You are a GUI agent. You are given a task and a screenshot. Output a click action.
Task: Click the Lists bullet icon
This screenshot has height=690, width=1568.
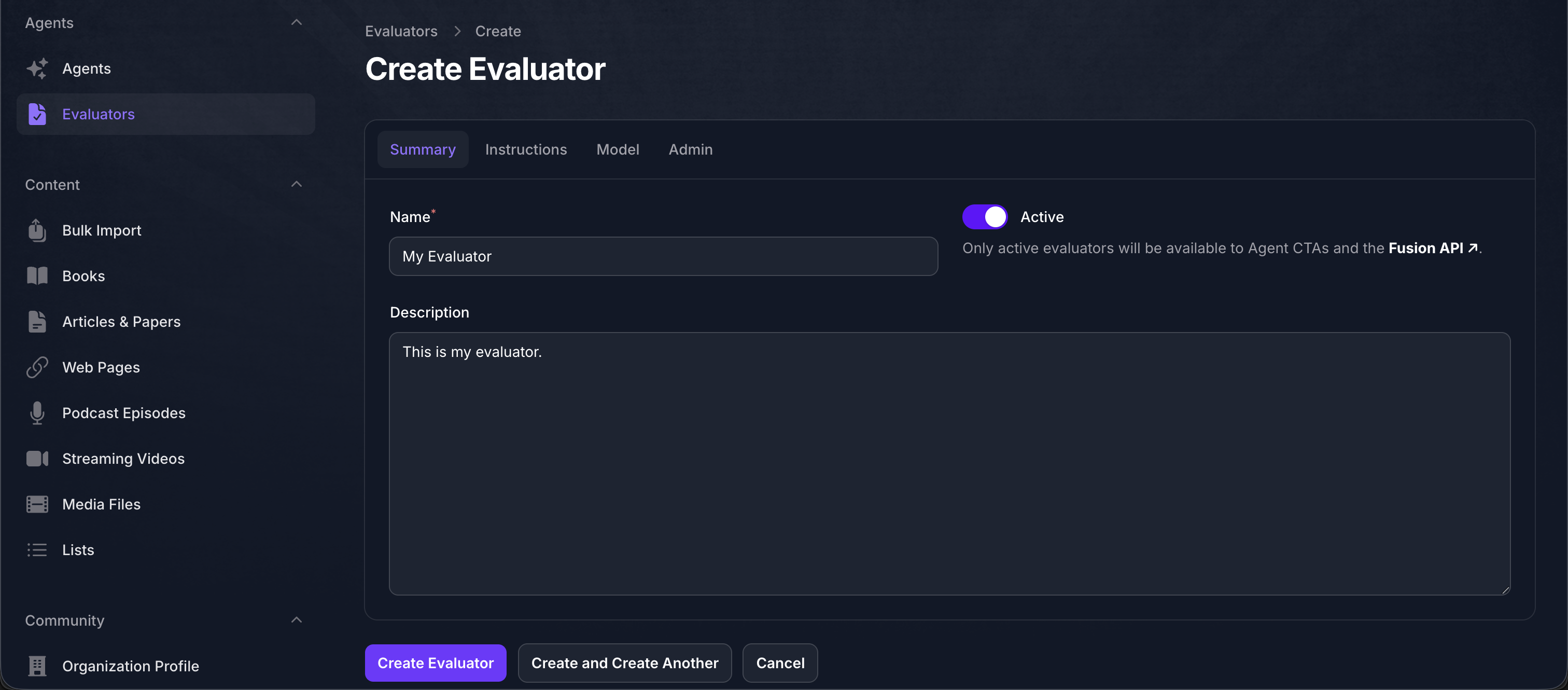tap(37, 549)
